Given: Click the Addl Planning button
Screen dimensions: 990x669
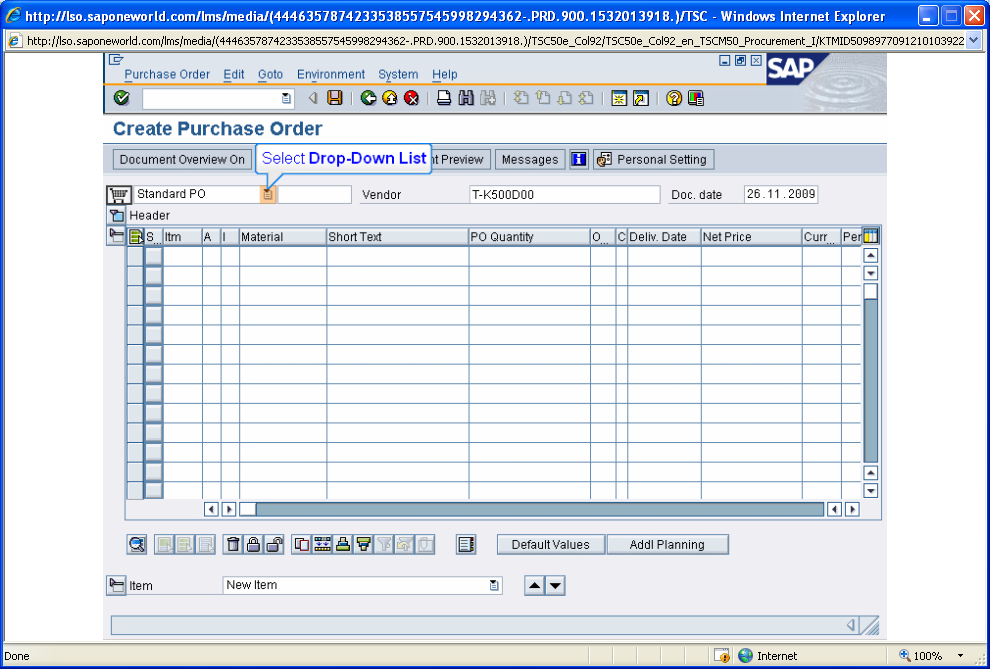Looking at the screenshot, I should click(667, 545).
